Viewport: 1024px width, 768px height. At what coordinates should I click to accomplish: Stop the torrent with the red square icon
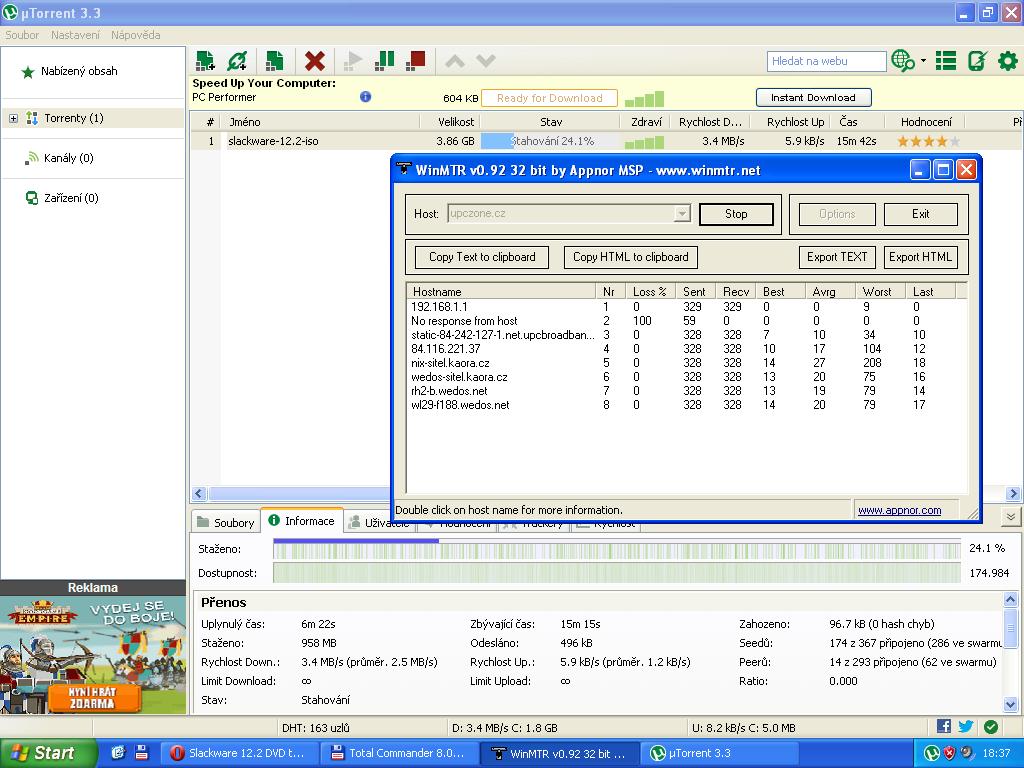pyautogui.click(x=415, y=61)
